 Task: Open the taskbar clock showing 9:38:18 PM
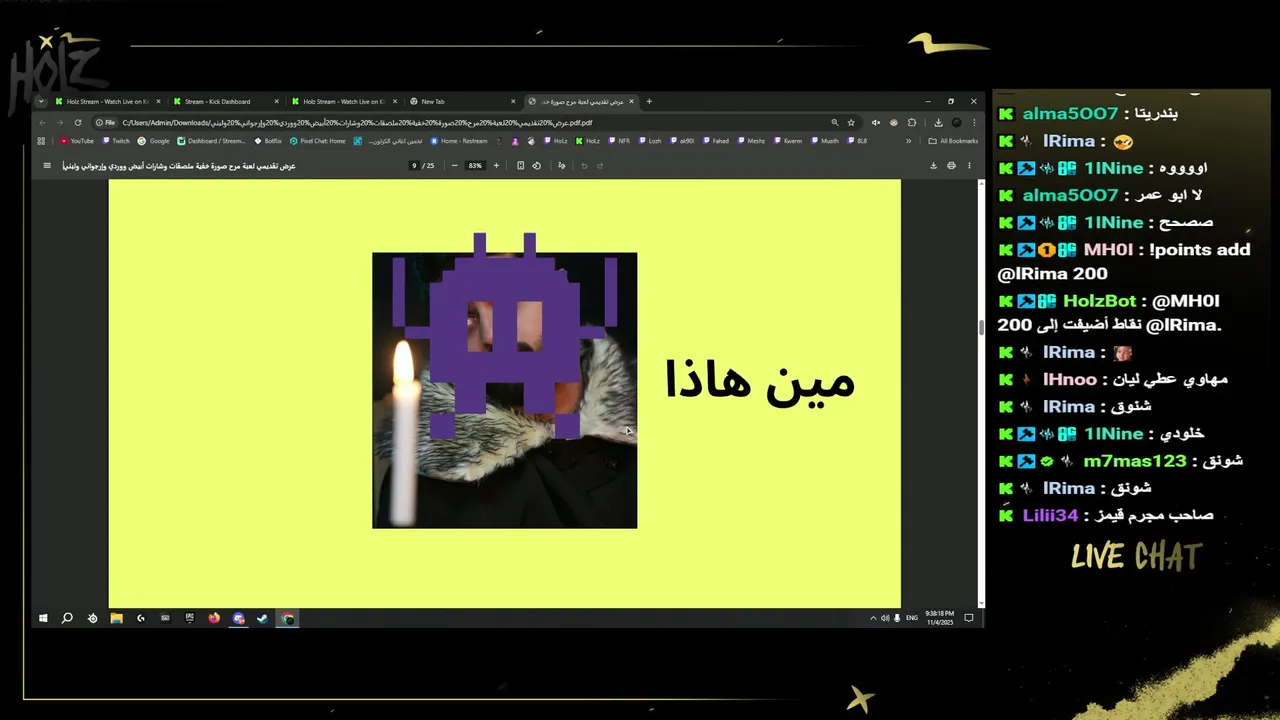(940, 619)
